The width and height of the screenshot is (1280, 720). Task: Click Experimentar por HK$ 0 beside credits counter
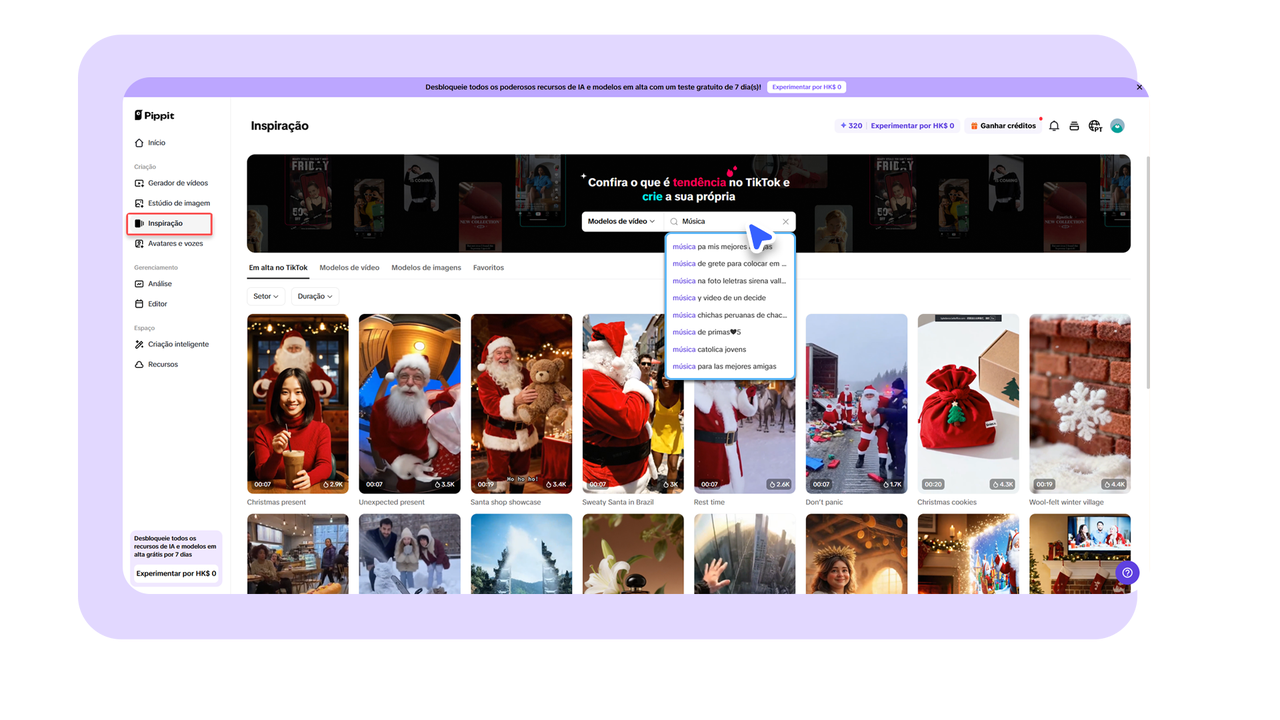pyautogui.click(x=912, y=126)
